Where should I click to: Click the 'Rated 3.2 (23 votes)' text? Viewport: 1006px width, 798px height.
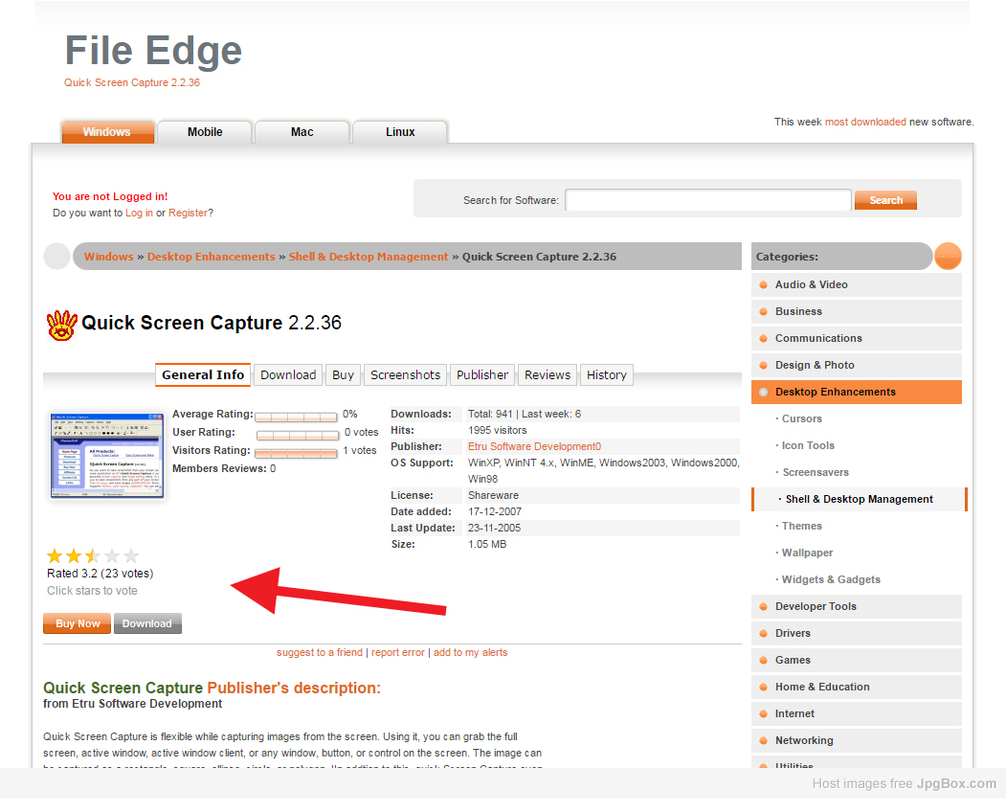[x=100, y=573]
